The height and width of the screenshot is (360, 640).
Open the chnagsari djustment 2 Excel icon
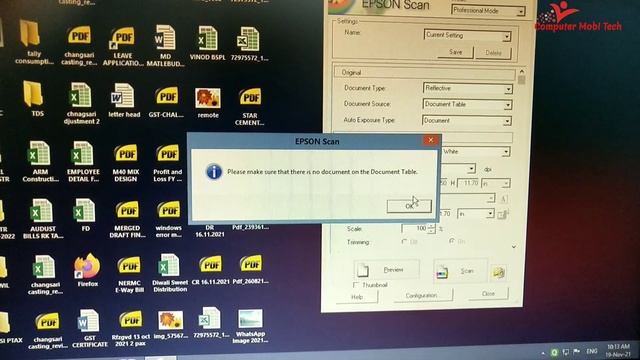coord(81,104)
